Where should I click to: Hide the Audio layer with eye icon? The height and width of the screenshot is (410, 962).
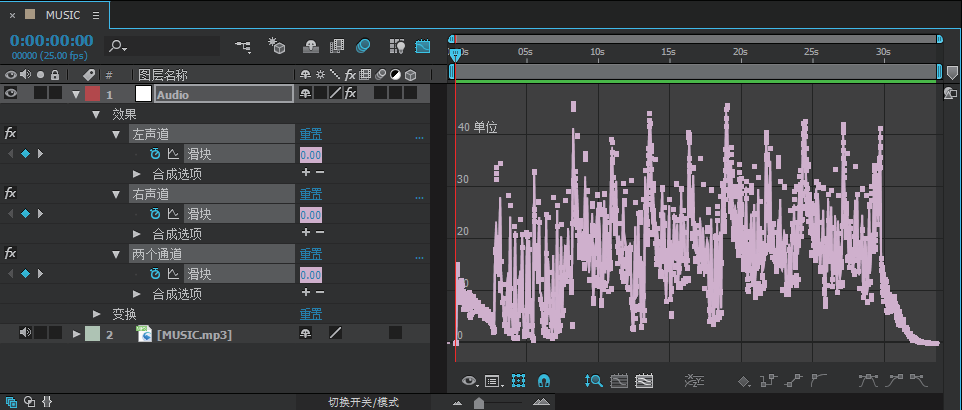10,93
